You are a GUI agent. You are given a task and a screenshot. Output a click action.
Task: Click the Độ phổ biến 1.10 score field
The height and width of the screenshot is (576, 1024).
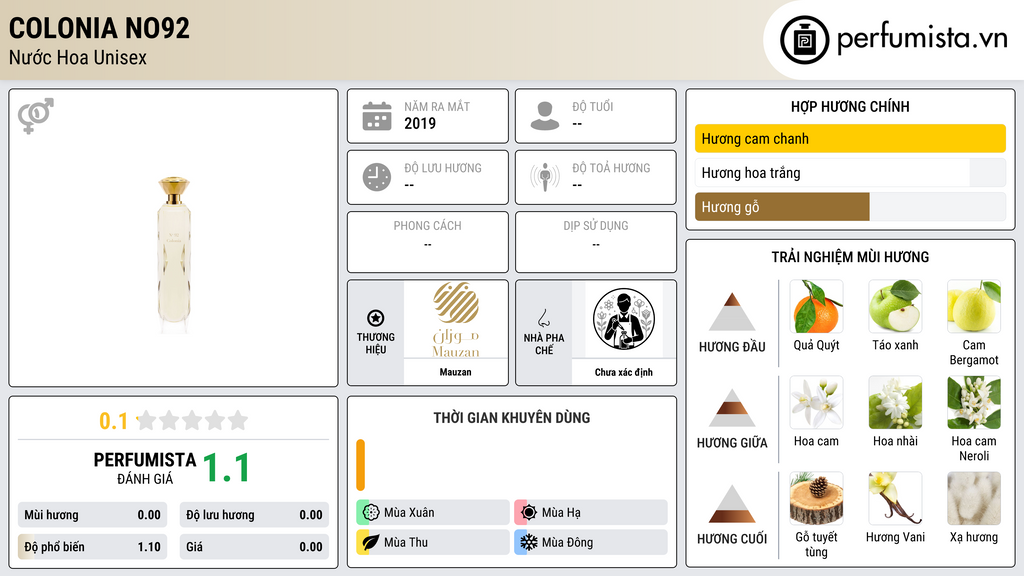92,547
